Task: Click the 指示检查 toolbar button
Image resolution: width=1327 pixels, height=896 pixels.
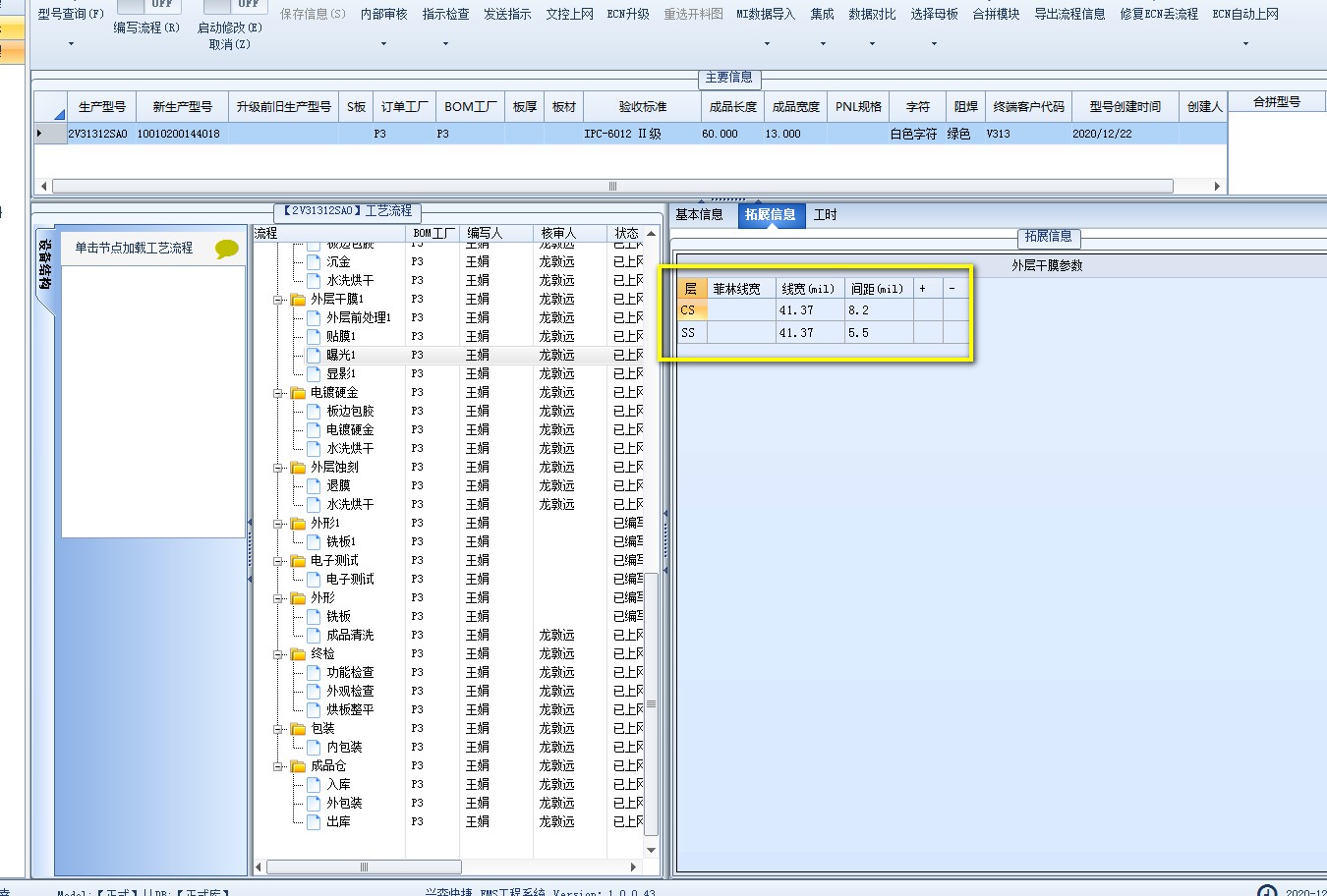Action: 445,14
